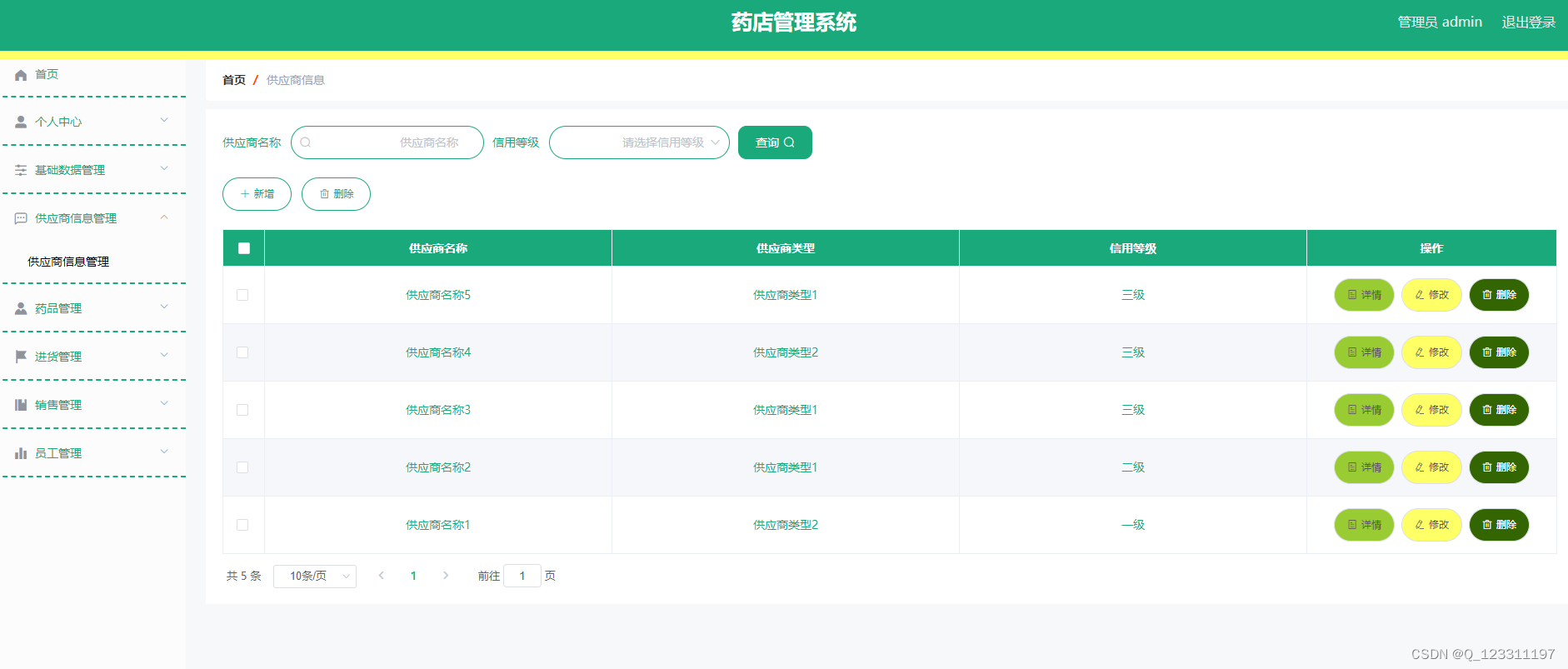Screen dimensions: 1568x669
Task: Click 管理员 admin user label
Action: [1440, 22]
